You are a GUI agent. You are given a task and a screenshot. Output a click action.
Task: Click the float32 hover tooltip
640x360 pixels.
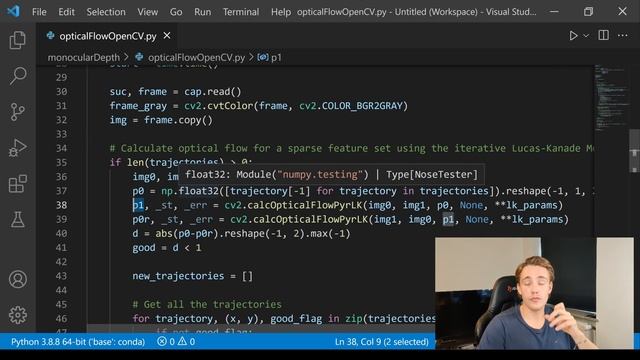pos(331,174)
